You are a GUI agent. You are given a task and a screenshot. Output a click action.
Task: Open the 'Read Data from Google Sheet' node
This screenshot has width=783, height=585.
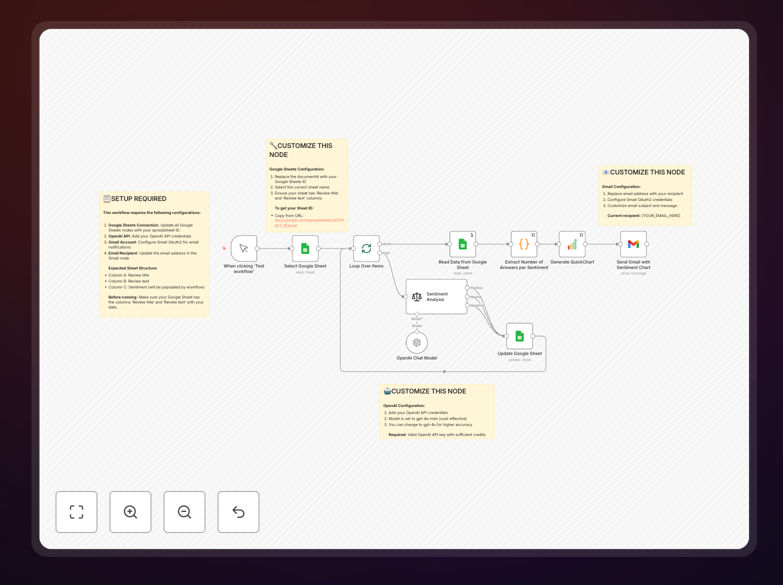pyautogui.click(x=462, y=244)
